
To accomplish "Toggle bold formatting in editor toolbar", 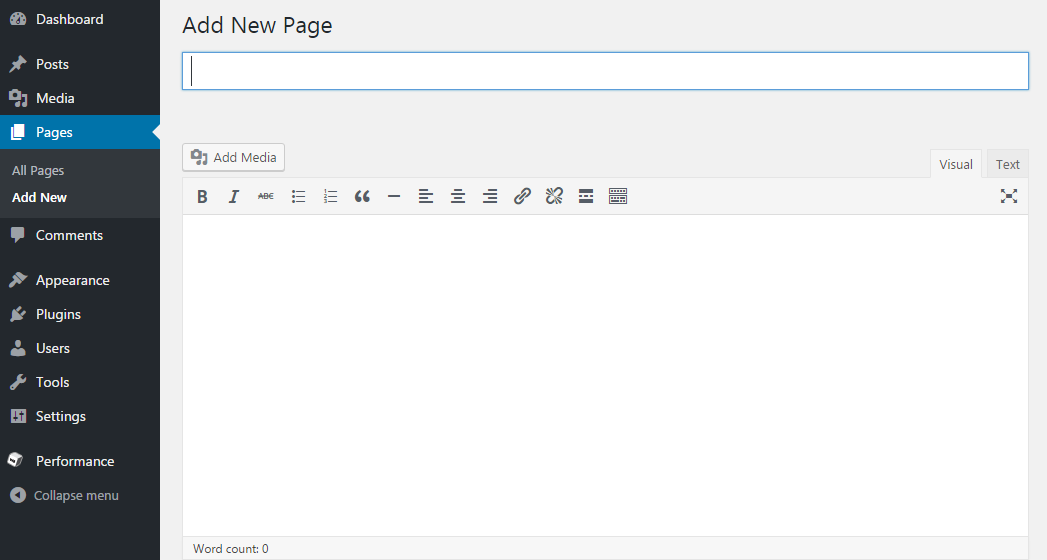I will click(x=202, y=196).
